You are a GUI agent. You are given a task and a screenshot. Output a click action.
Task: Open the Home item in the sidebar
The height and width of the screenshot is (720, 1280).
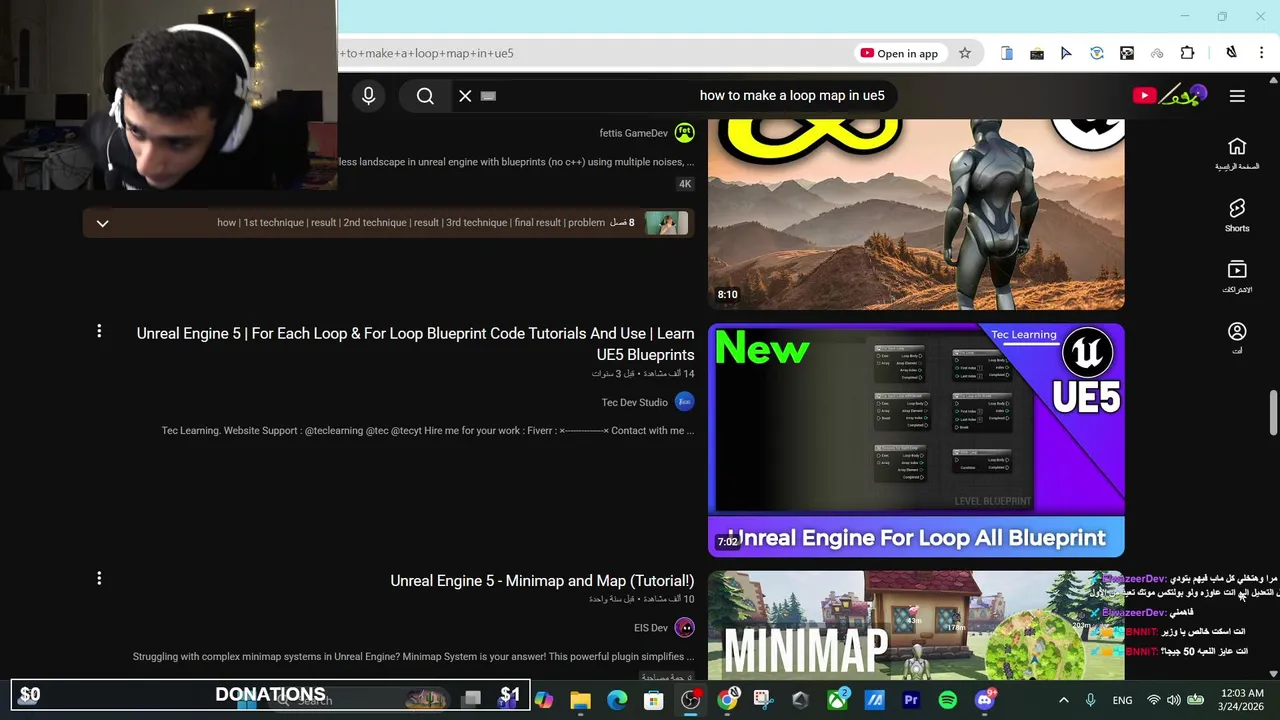(1237, 153)
